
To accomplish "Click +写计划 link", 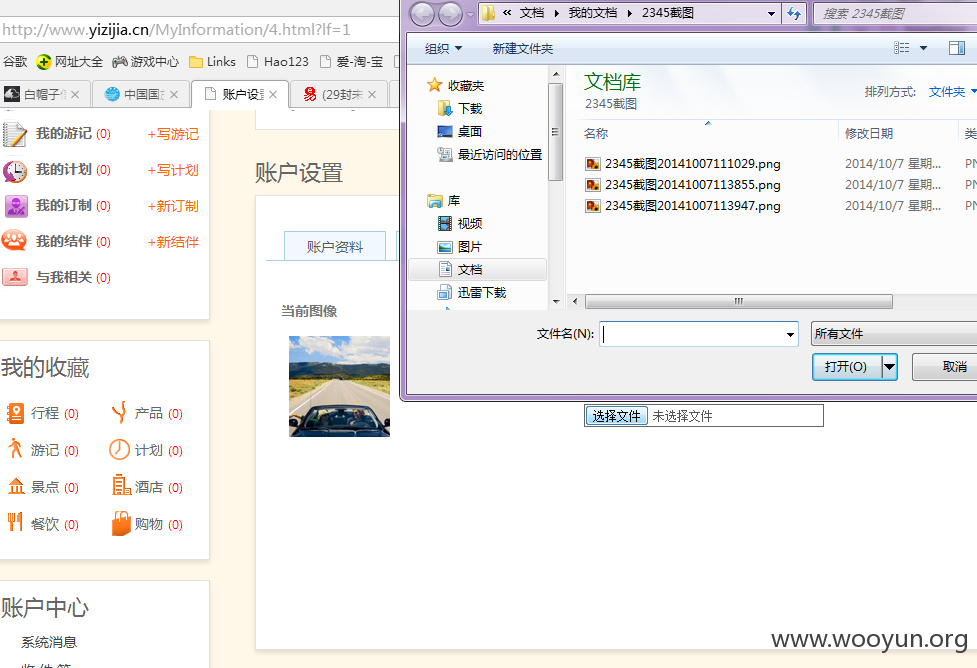I will pyautogui.click(x=173, y=170).
